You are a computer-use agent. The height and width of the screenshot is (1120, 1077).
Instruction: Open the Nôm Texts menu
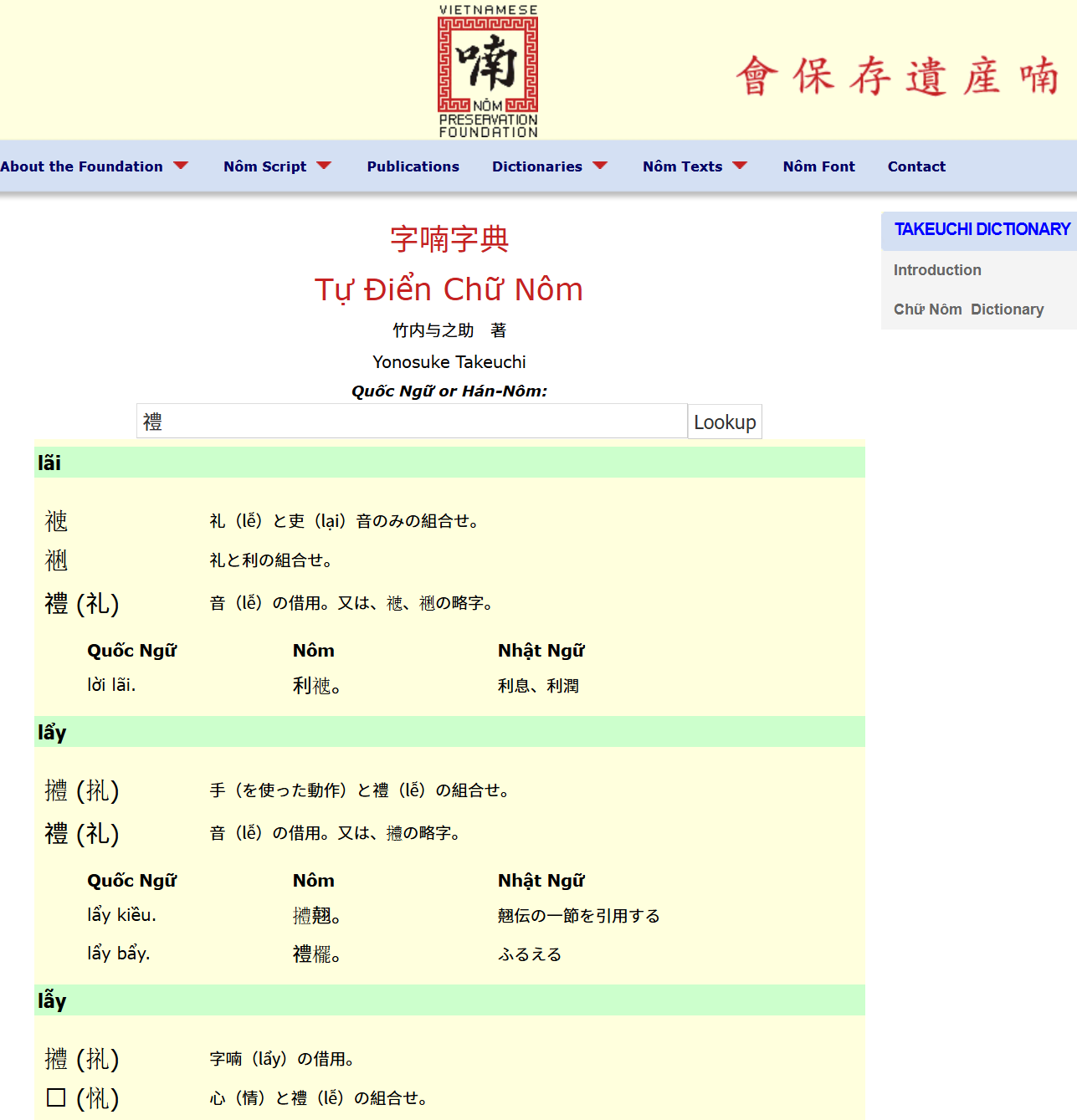pyautogui.click(x=682, y=166)
